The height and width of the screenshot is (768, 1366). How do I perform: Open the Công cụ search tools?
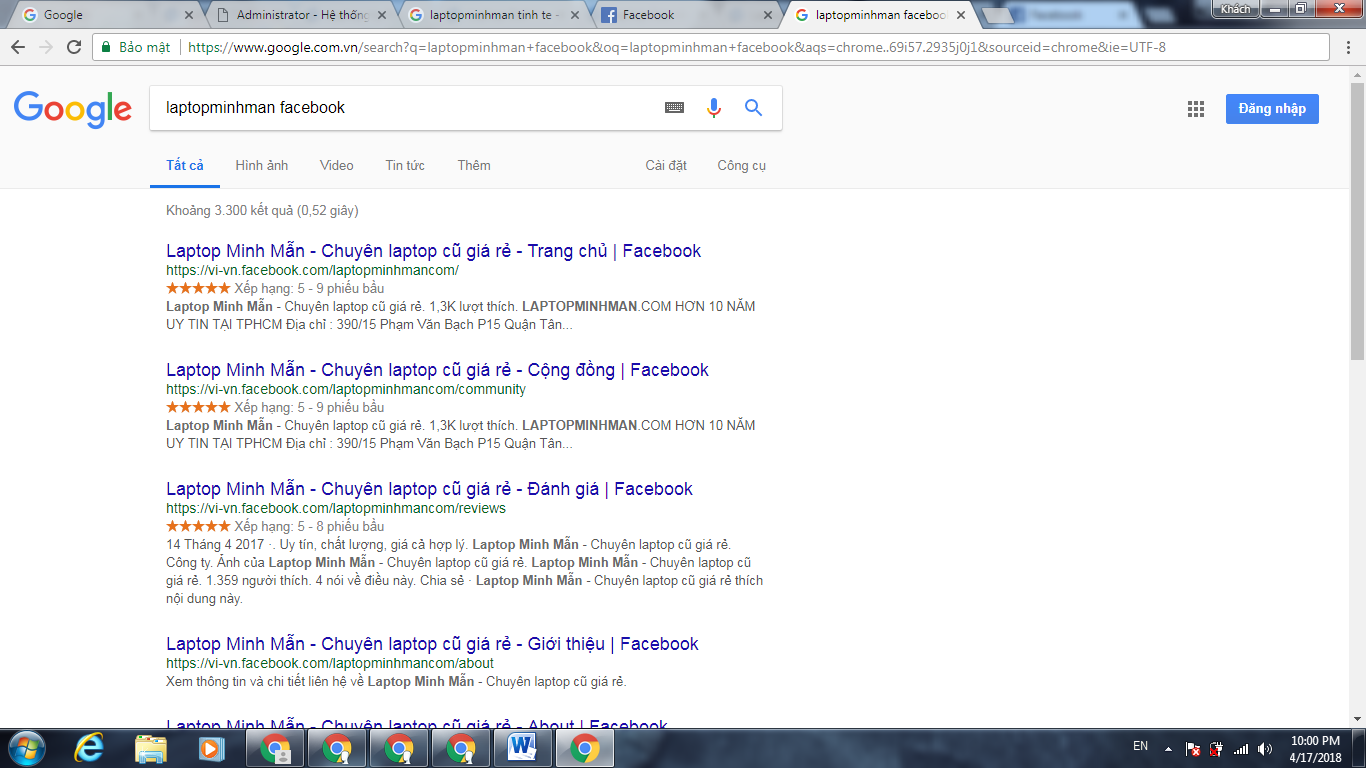[741, 165]
